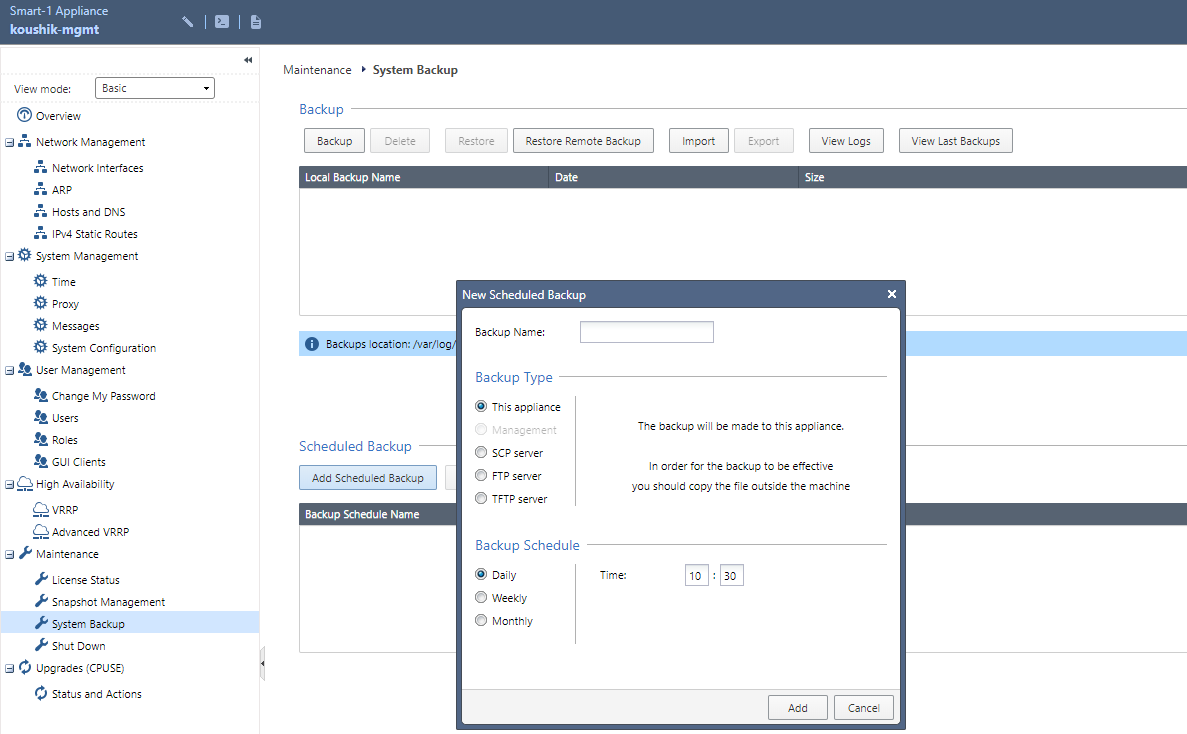This screenshot has height=734, width=1187.
Task: Click the Add button in dialog
Action: pyautogui.click(x=797, y=708)
